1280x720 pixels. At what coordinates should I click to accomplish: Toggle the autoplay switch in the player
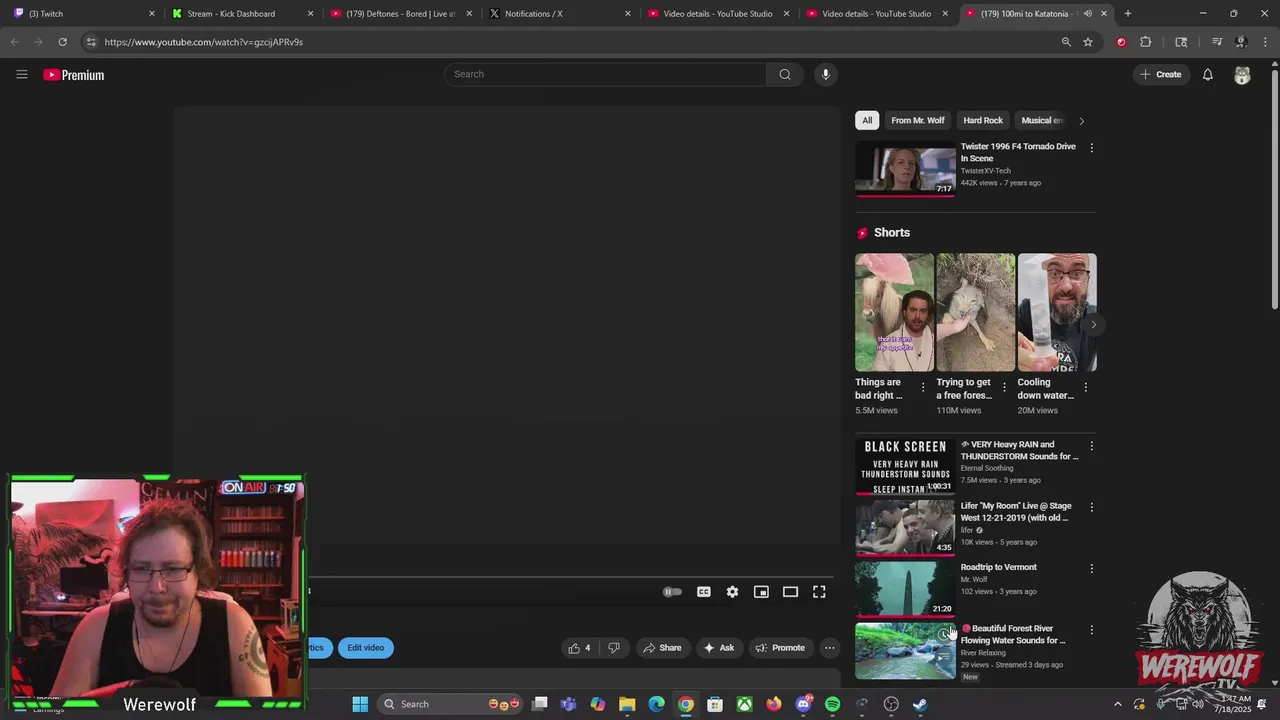672,592
